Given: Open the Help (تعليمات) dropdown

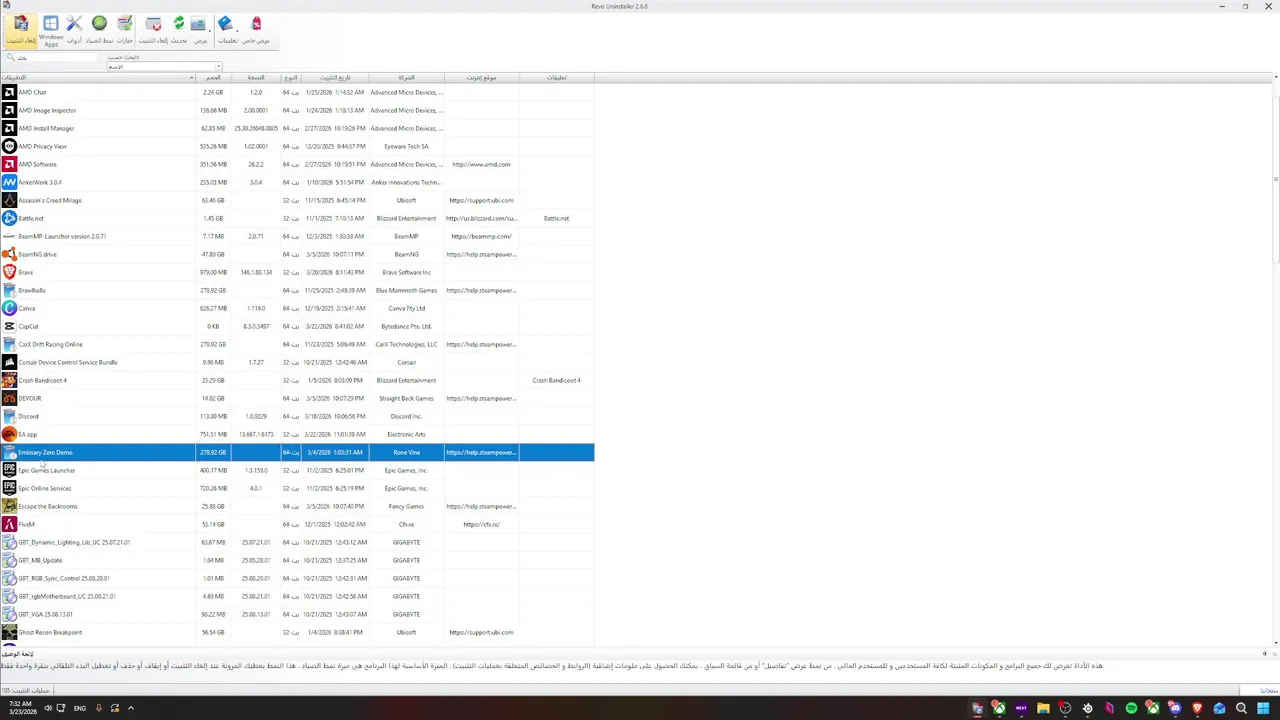Looking at the screenshot, I should click(227, 30).
